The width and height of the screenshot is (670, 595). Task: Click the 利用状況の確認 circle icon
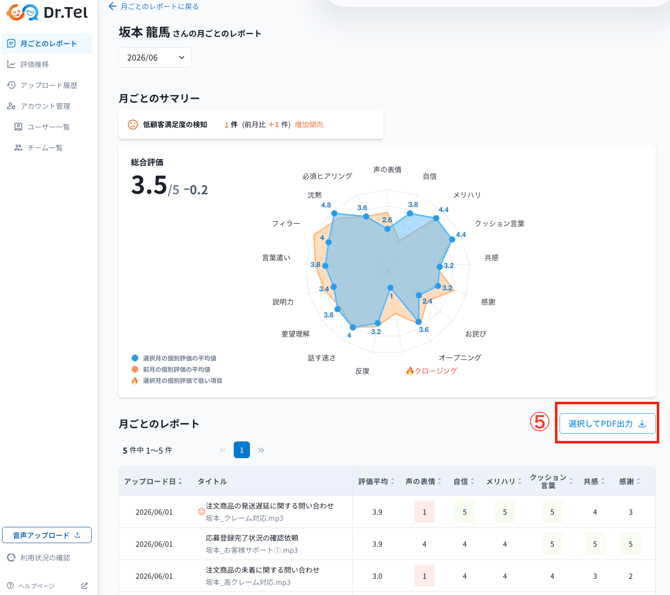coord(11,557)
